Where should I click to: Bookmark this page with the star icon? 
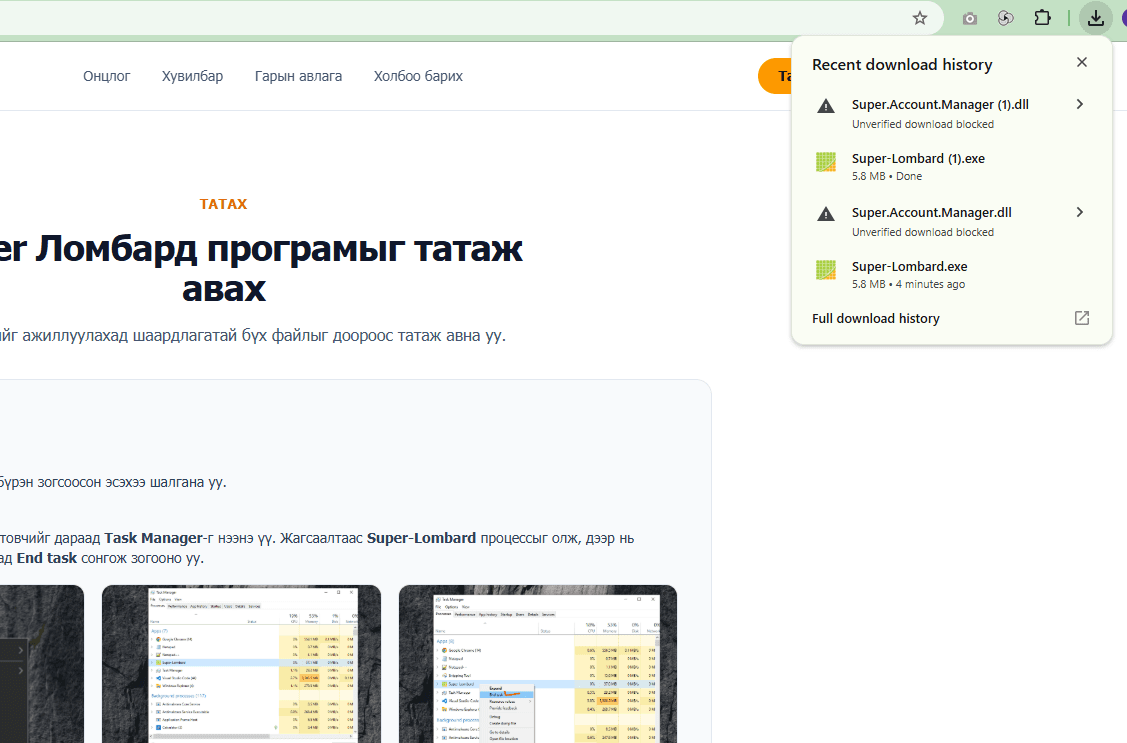[919, 19]
